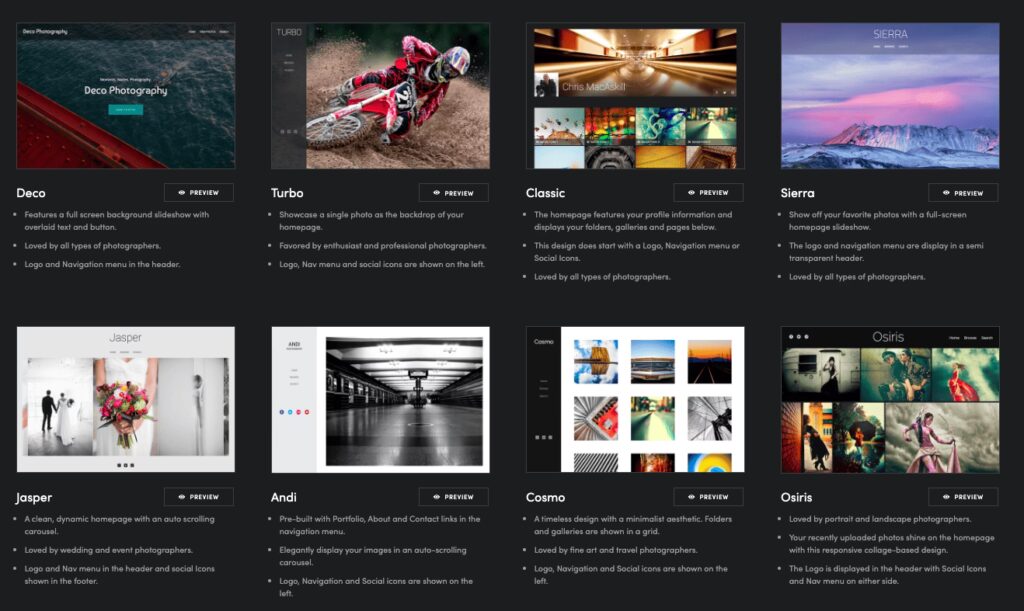Click the eye icon on Classic's Preview button
1024x611 pixels.
[692, 193]
